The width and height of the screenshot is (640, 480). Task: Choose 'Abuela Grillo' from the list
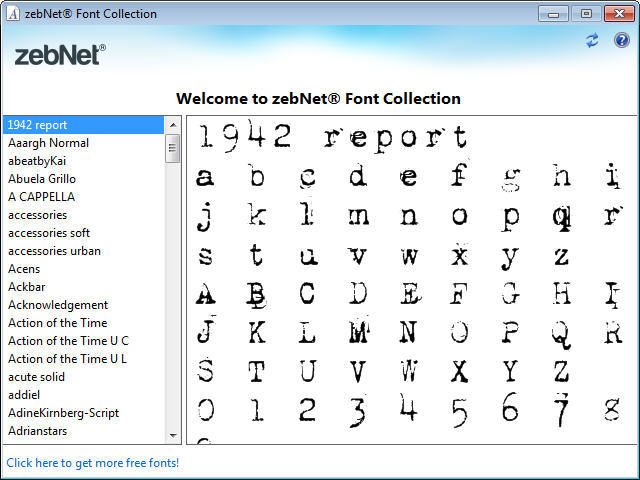(x=83, y=179)
